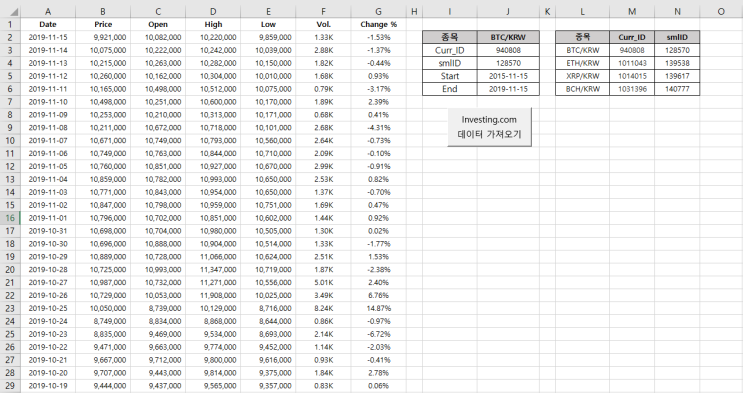Click the Open header cell
Viewport: 743px width, 393px height.
(x=158, y=24)
